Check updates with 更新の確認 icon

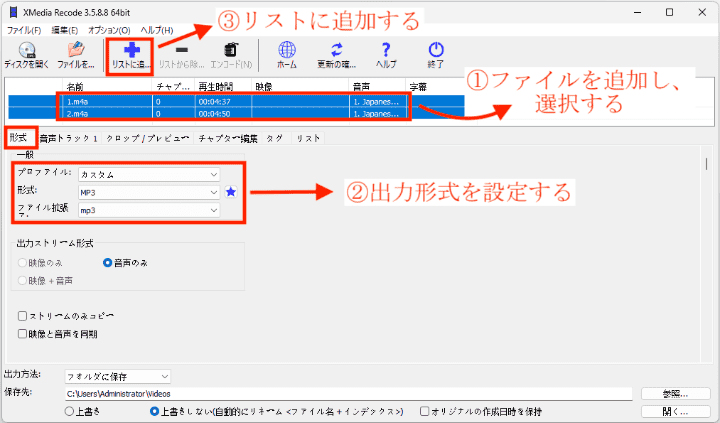pos(337,55)
